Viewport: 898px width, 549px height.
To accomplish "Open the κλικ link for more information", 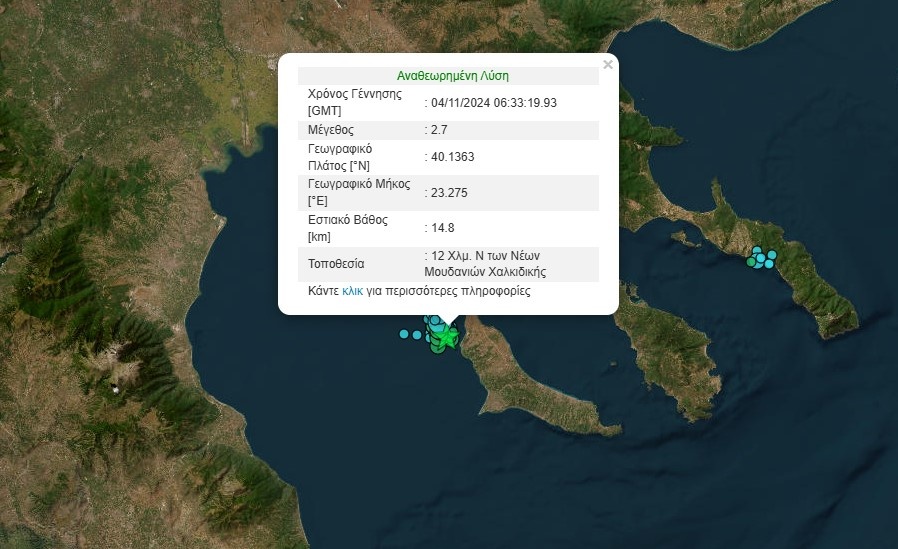I will (x=352, y=291).
